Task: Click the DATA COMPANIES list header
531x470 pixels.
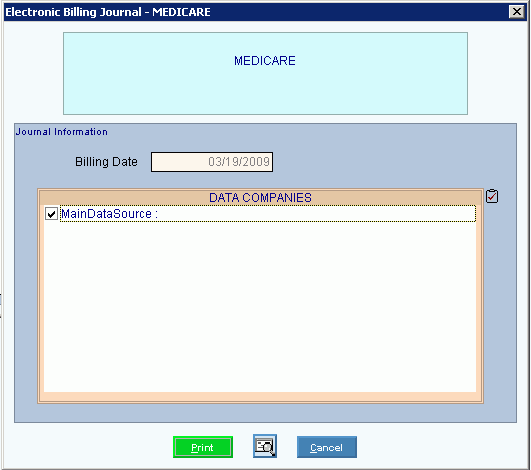Action: [260, 197]
